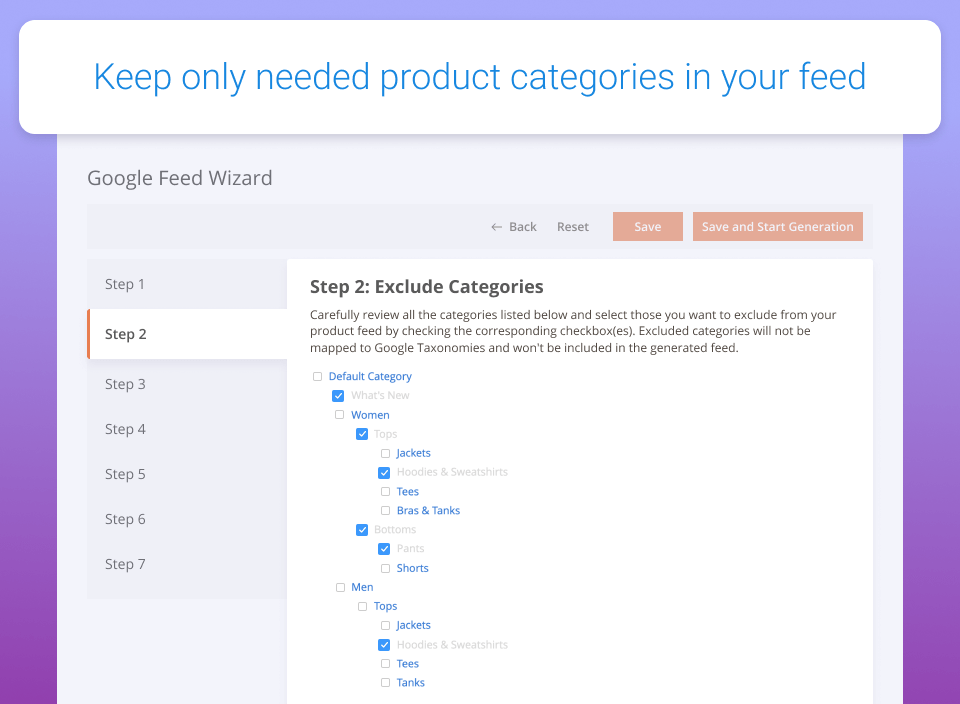
Task: Uncheck the What's New checkbox
Action: (x=338, y=396)
